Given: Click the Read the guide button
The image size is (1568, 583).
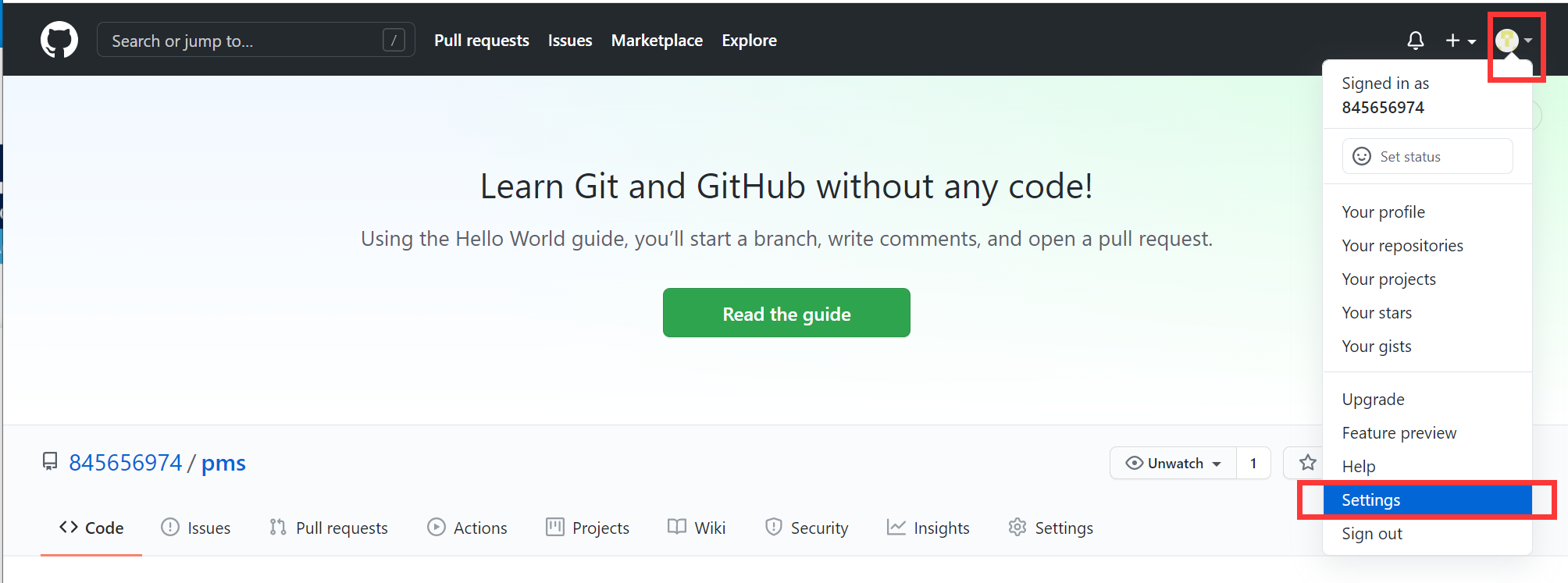Looking at the screenshot, I should coord(786,313).
